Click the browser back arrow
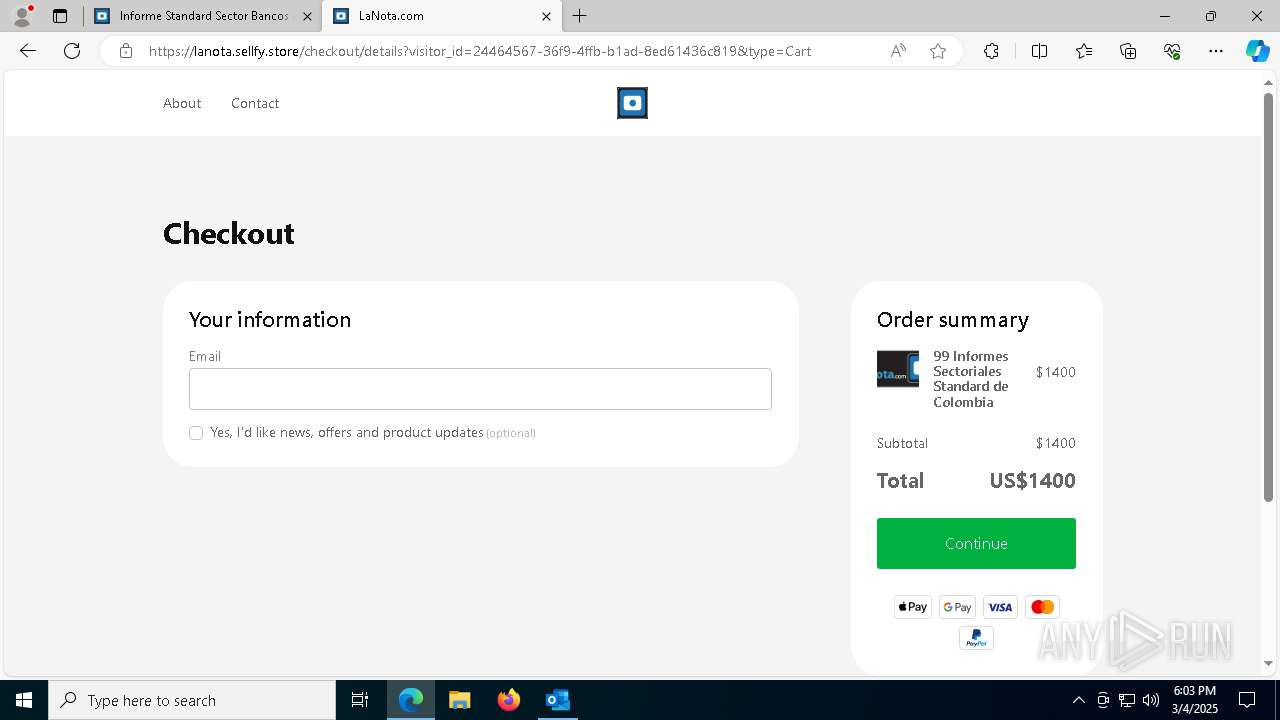Screen dimensions: 1280x720 click(28, 51)
